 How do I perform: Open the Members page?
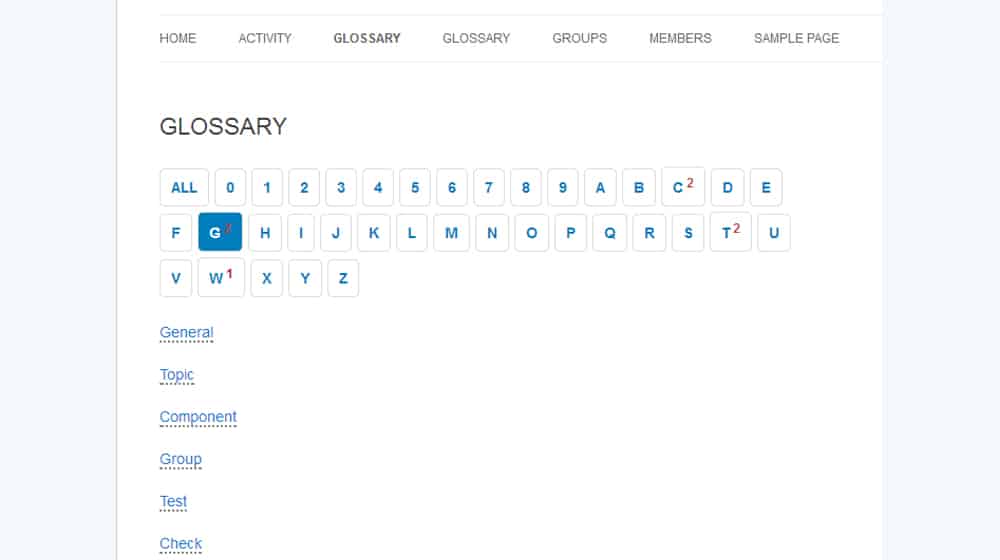[680, 38]
